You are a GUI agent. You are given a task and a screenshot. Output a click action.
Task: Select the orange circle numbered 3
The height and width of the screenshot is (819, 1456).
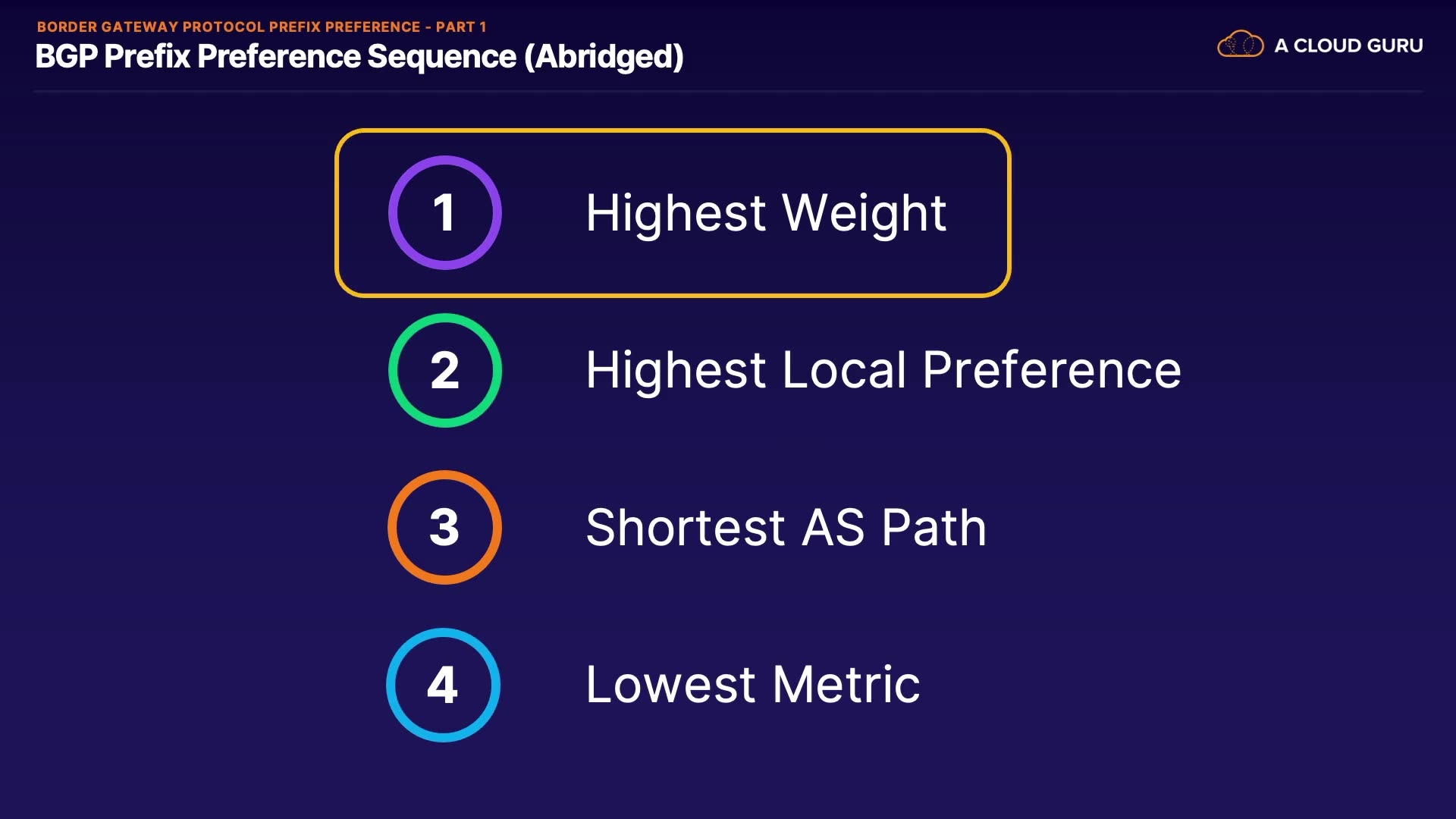445,527
